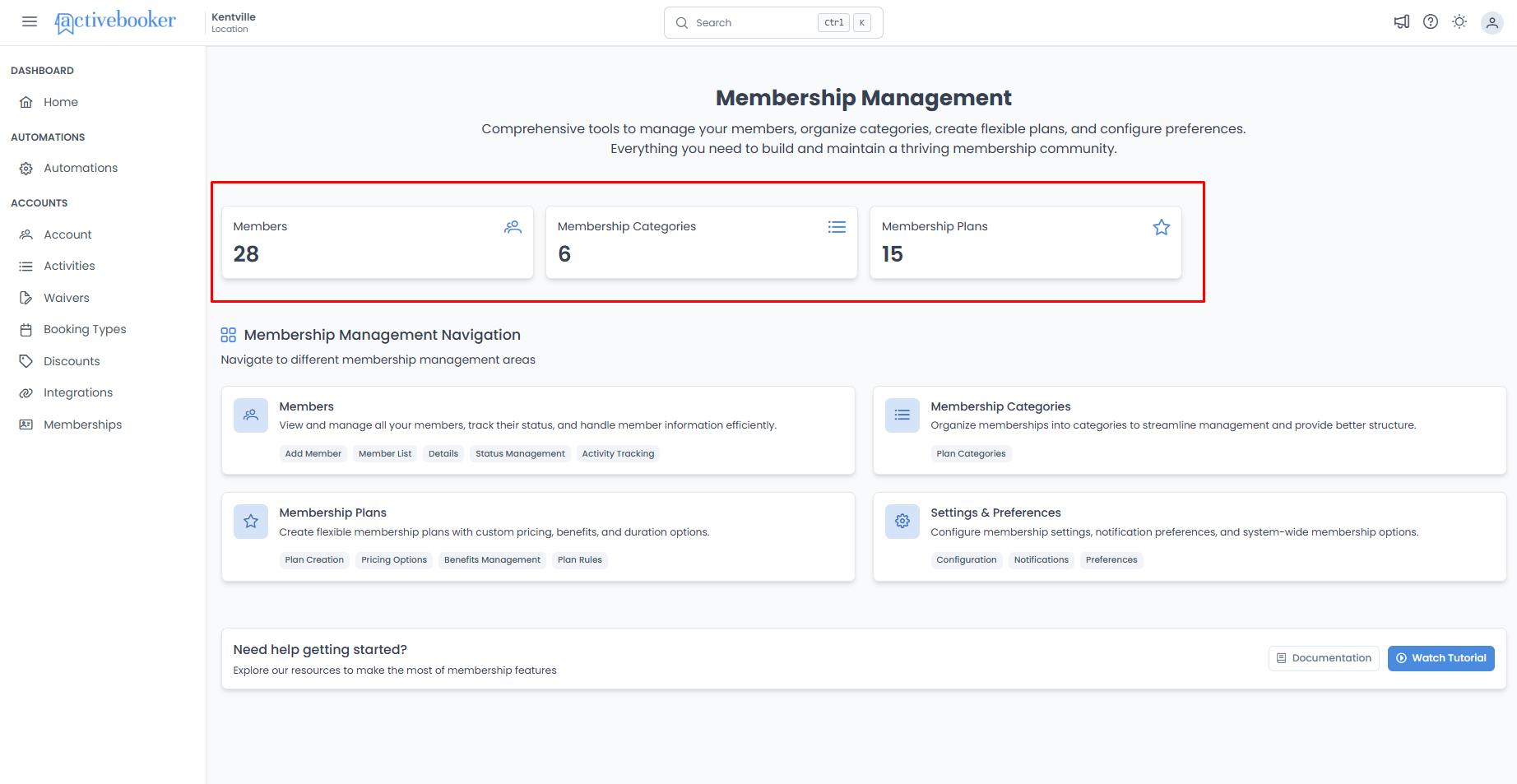Click the Notifications tag
This screenshot has height=784, width=1517.
coord(1041,559)
